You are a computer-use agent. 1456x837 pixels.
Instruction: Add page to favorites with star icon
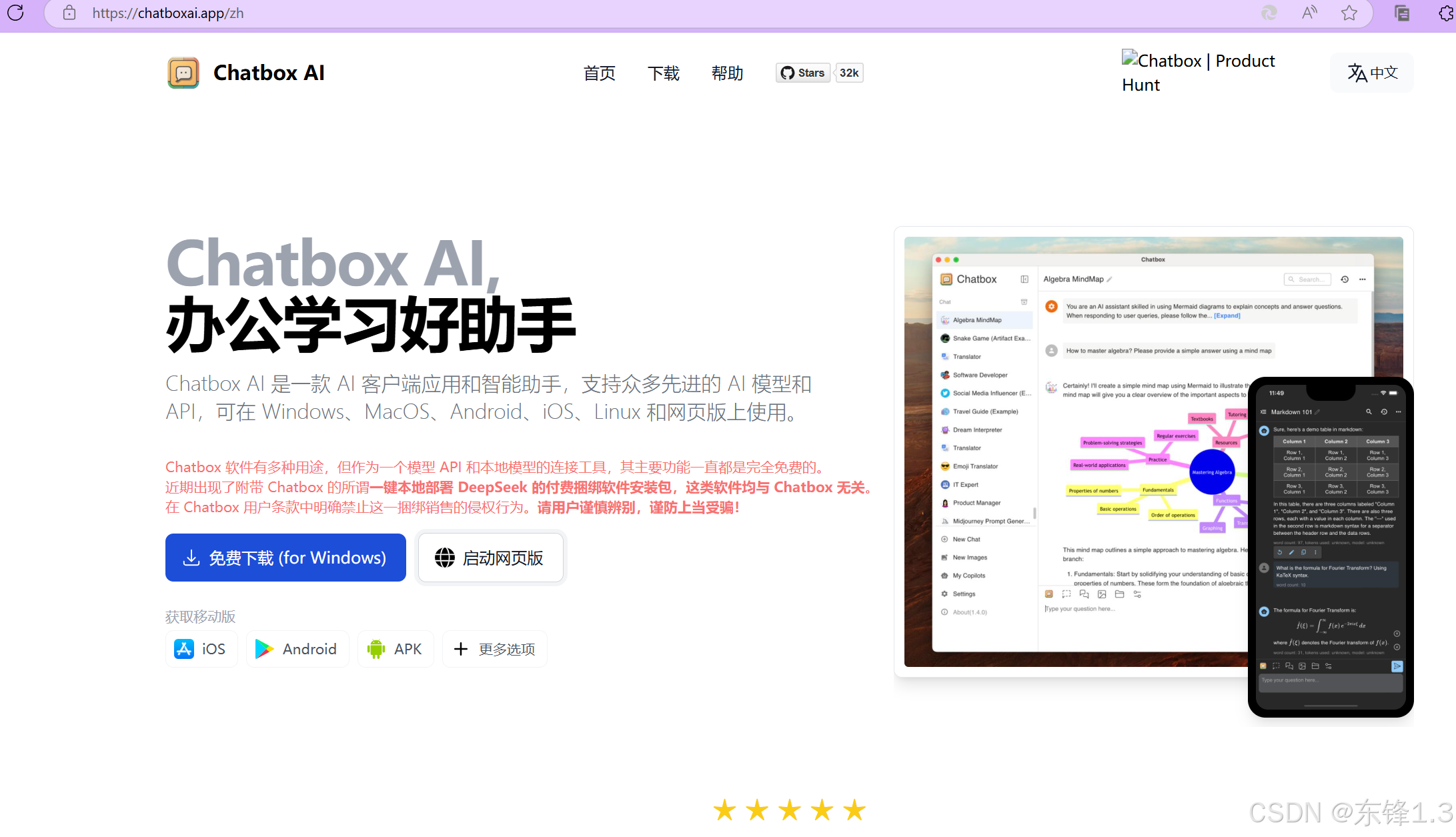click(x=1349, y=13)
